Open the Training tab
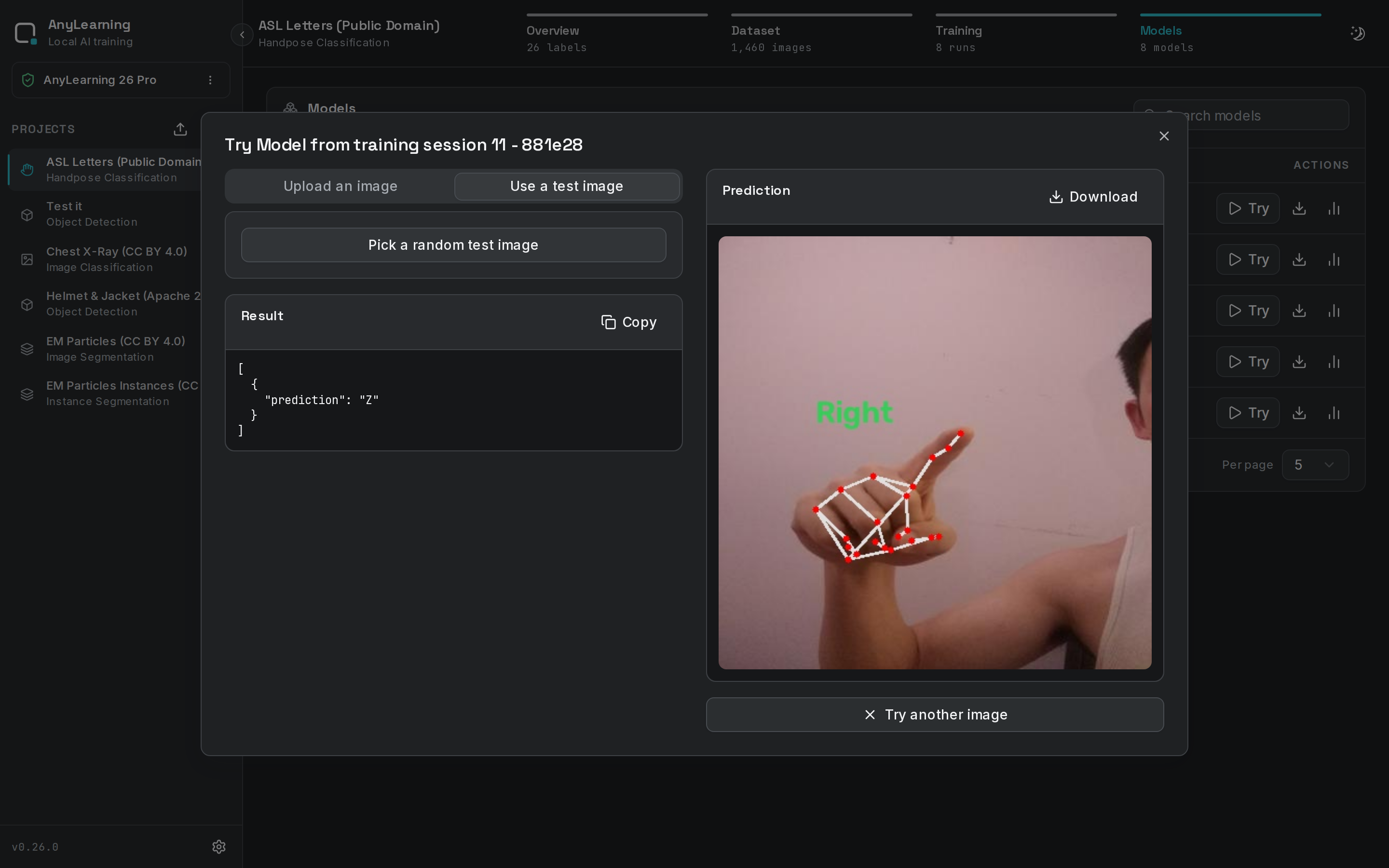1389x868 pixels. (1026, 34)
